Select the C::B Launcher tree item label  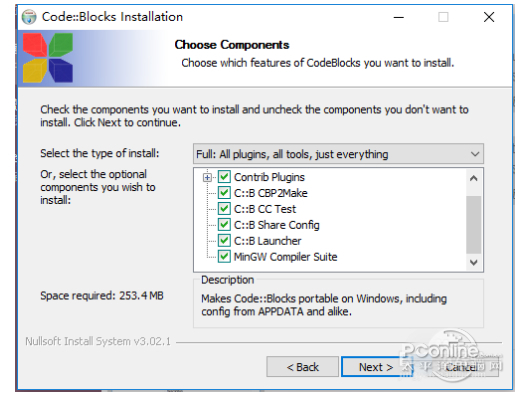tap(268, 241)
